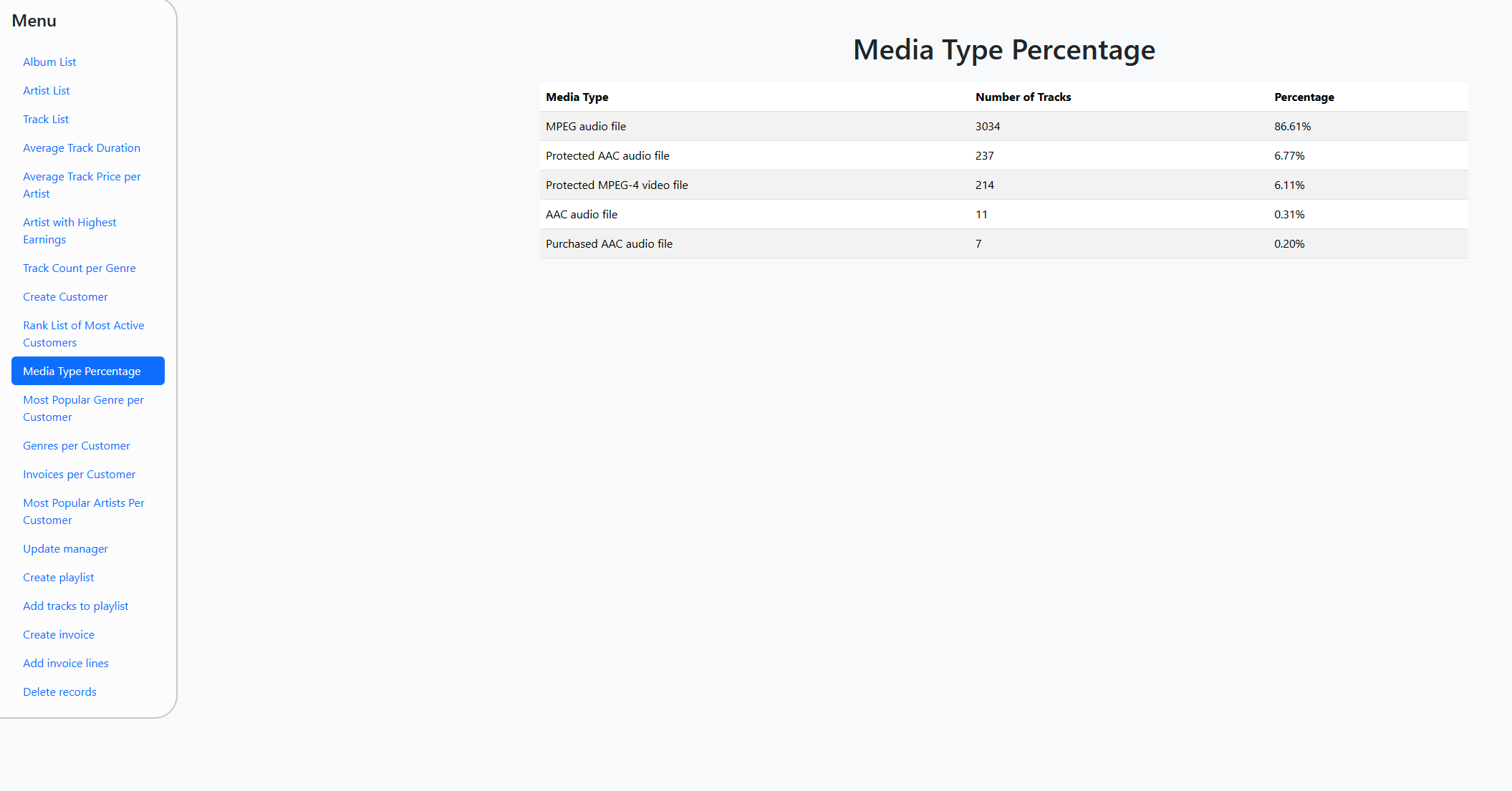Go to the Artist List link
The image size is (1512, 791).
coord(47,91)
